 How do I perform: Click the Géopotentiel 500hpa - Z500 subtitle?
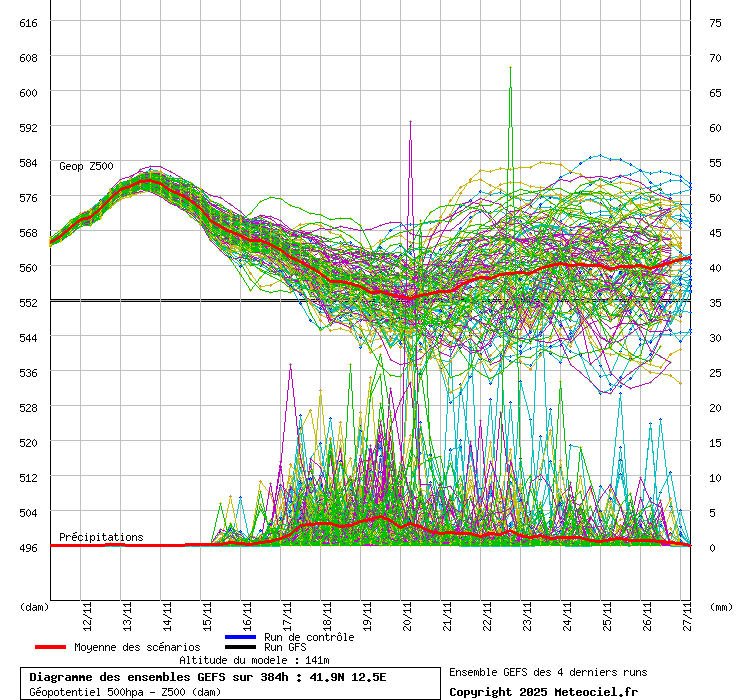(125, 691)
